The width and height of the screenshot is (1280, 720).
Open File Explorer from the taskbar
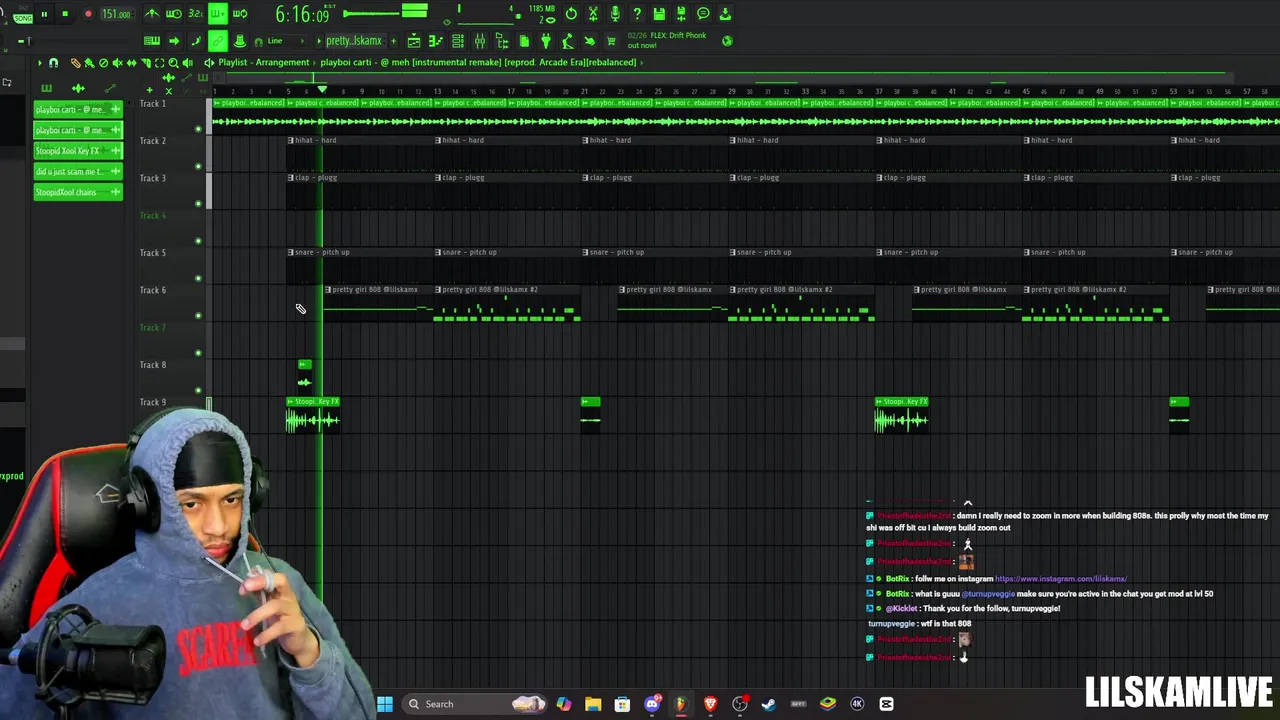click(593, 704)
